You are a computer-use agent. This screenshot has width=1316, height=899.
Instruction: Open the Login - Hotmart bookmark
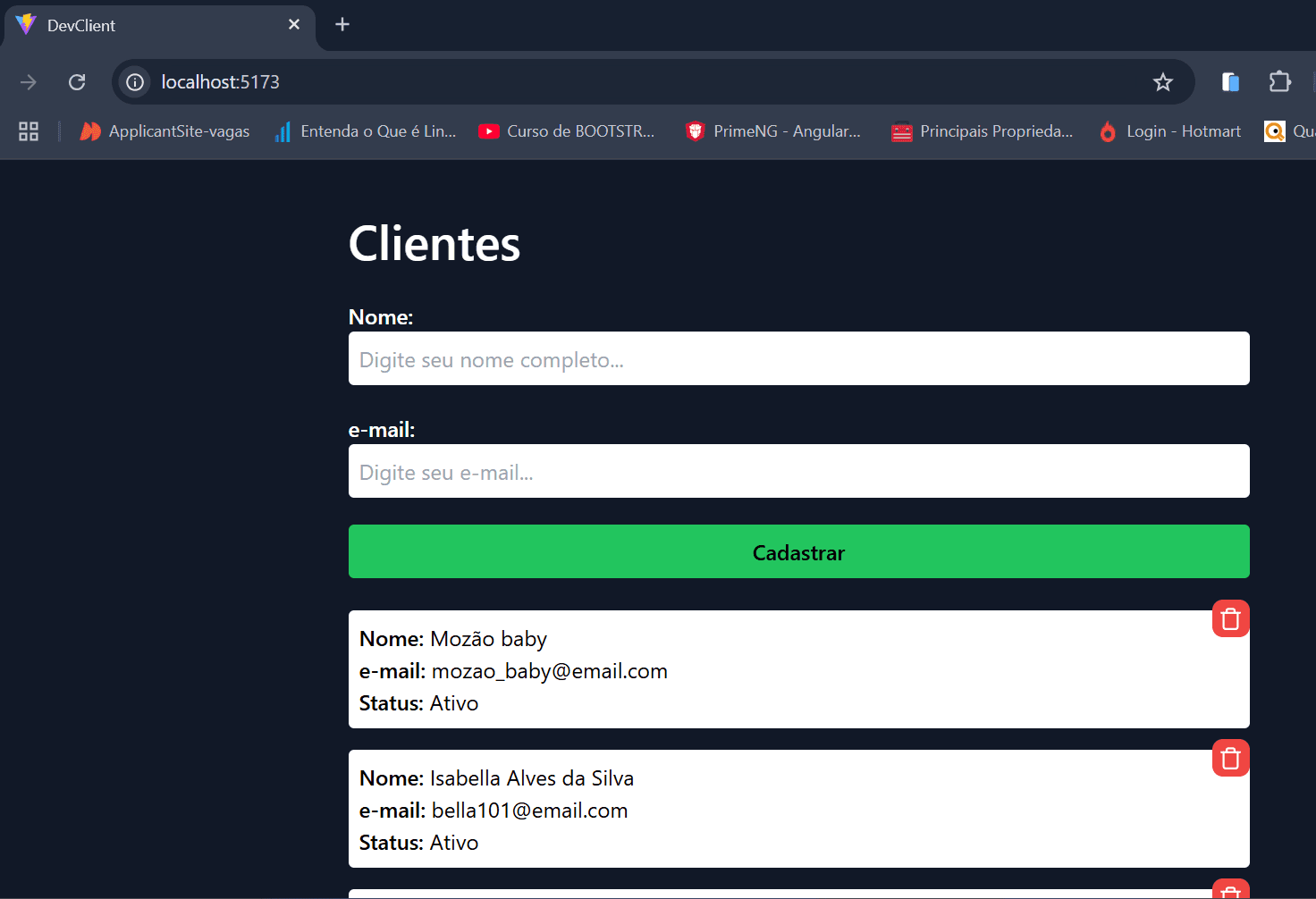(1169, 130)
